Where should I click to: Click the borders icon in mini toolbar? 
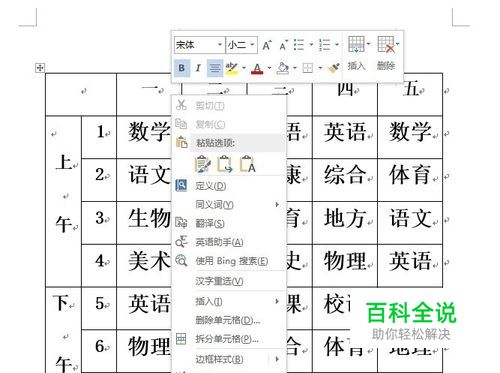[308, 68]
